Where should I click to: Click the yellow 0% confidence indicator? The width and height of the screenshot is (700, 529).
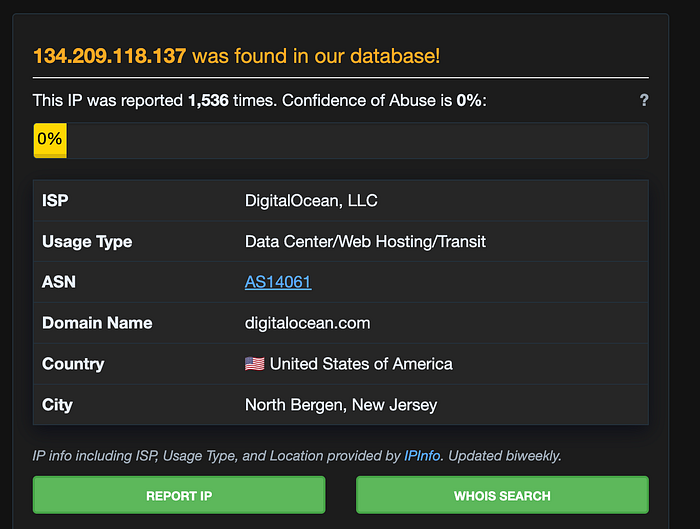pyautogui.click(x=50, y=140)
